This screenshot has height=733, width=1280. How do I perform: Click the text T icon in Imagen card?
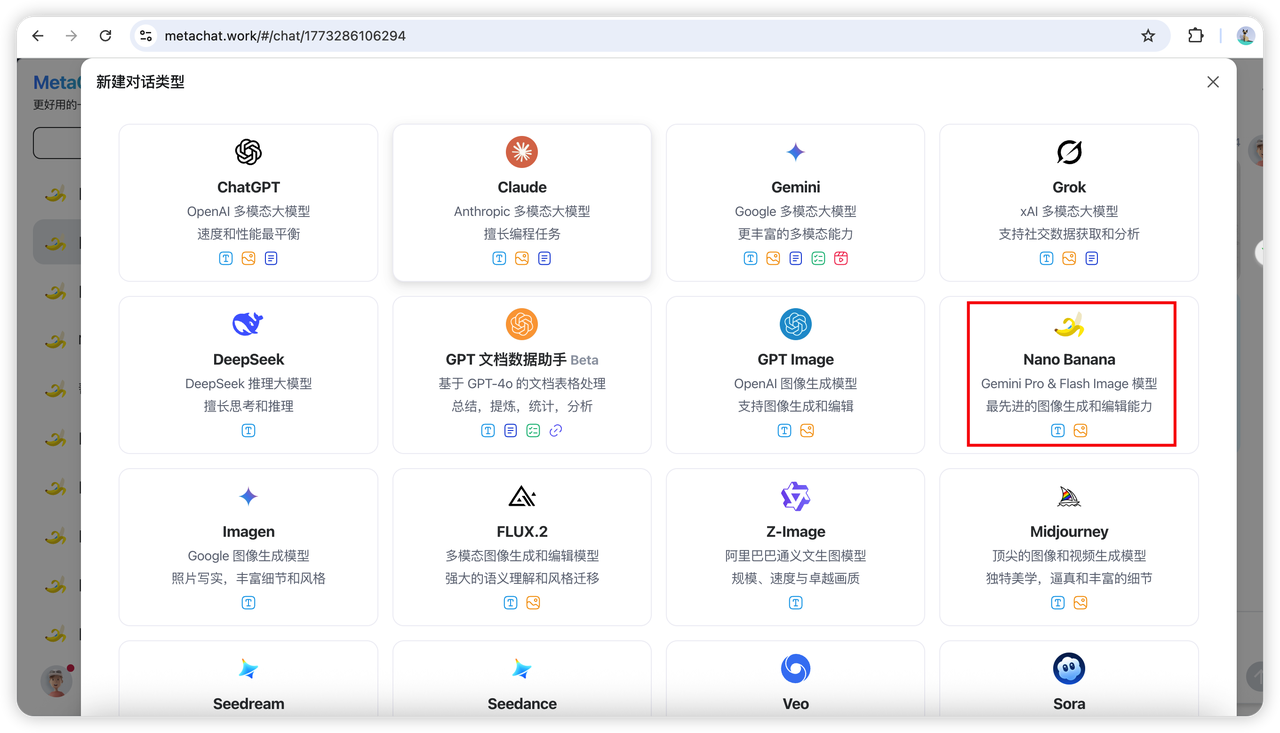pyautogui.click(x=248, y=602)
